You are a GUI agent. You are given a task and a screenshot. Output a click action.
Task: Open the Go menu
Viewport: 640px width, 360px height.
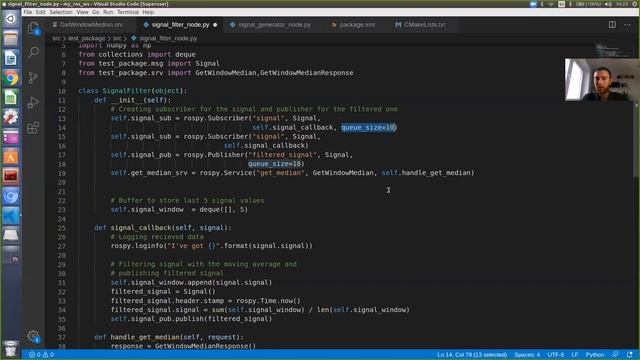click(96, 12)
